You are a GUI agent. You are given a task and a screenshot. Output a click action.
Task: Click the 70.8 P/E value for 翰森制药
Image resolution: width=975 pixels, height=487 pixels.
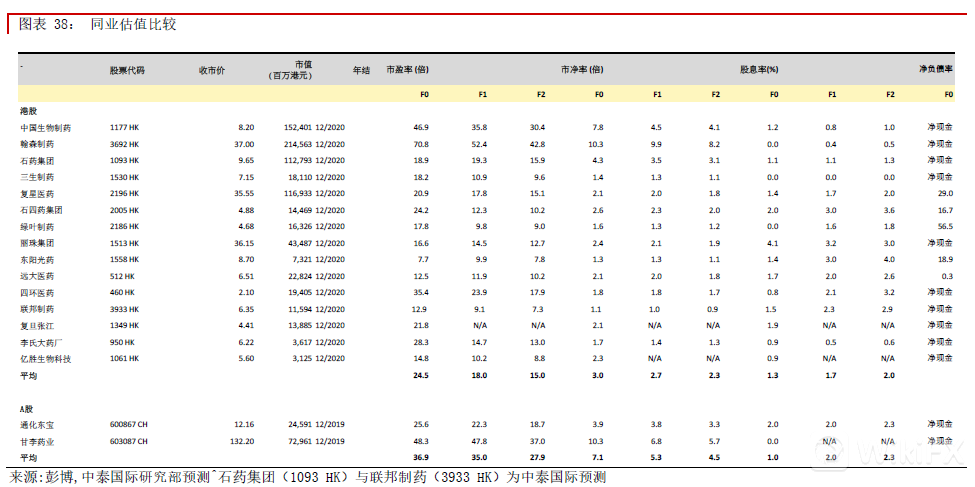(x=421, y=144)
